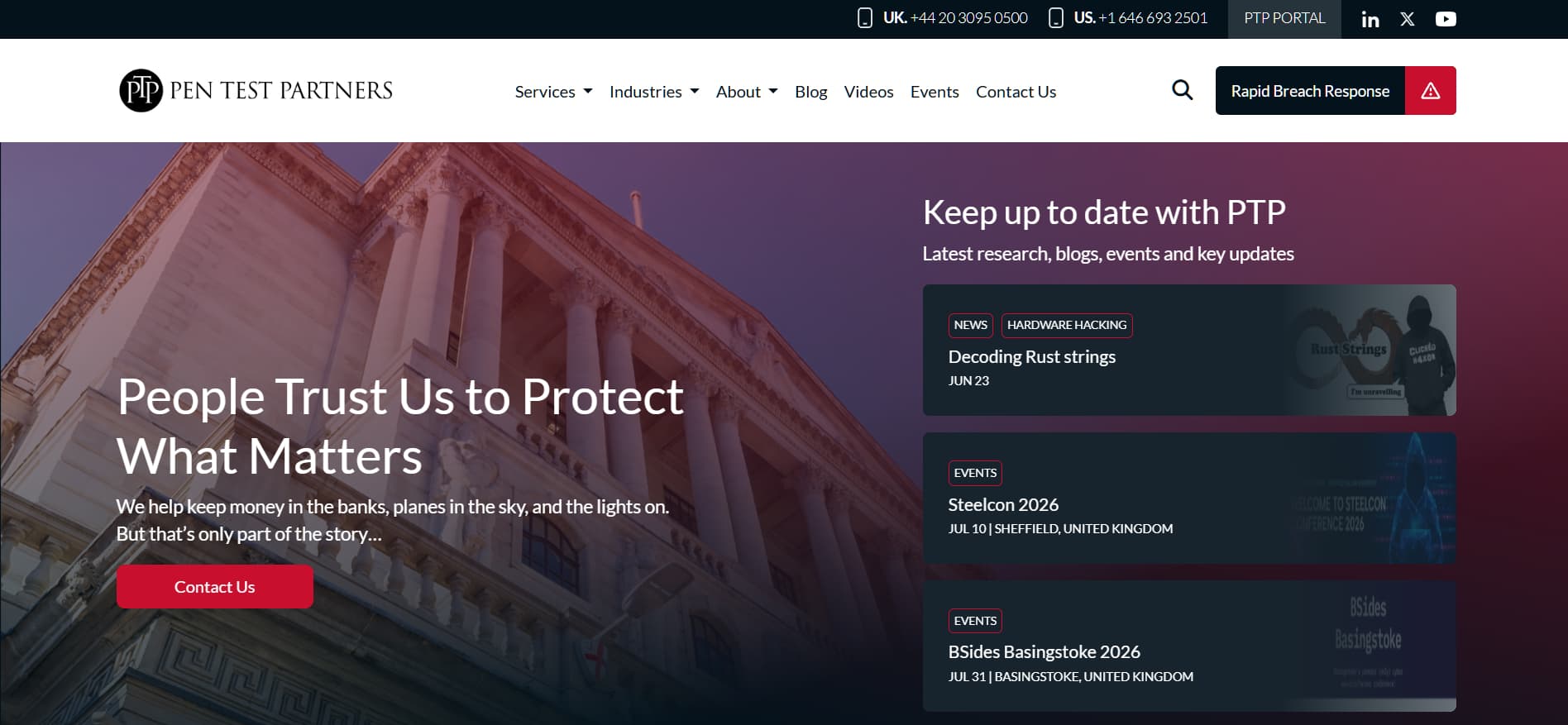This screenshot has height=725, width=1568.
Task: Click the red warning triangle icon
Action: (x=1431, y=91)
